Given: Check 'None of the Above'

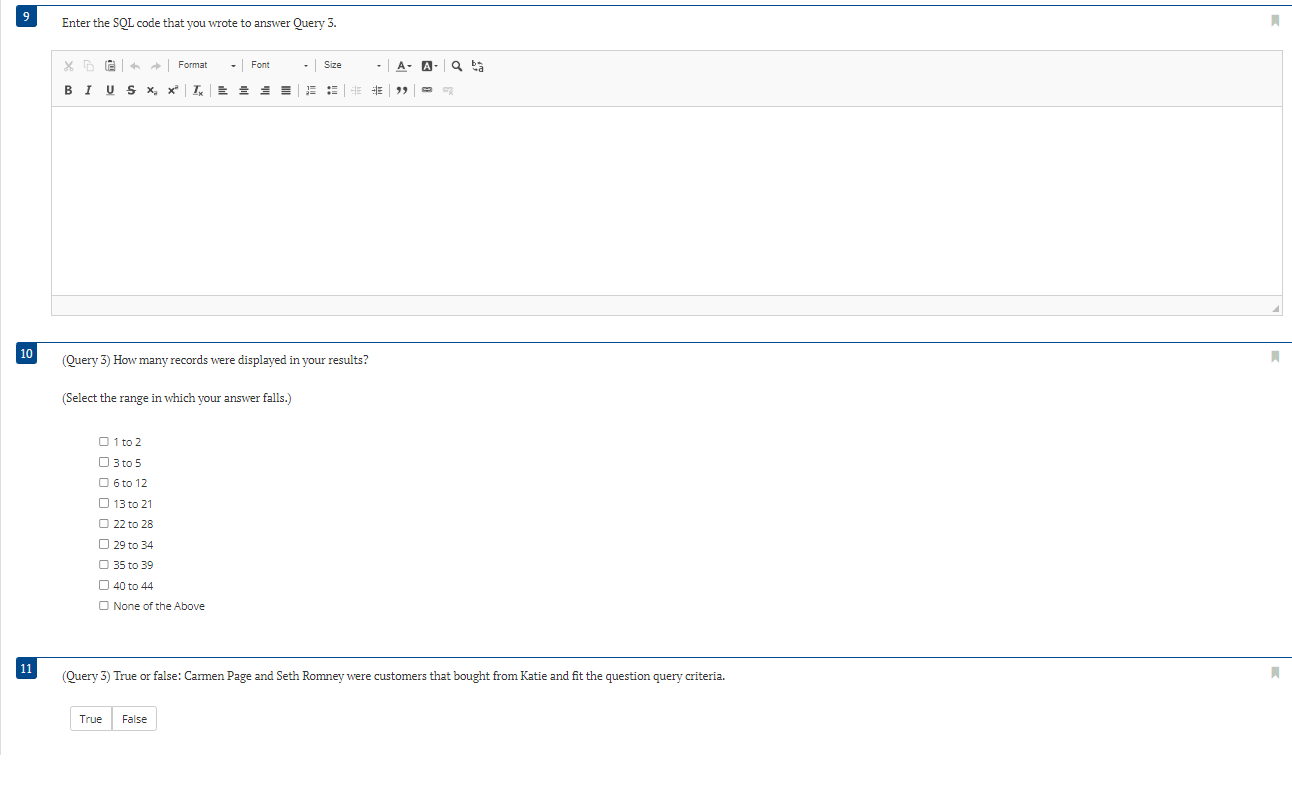Looking at the screenshot, I should tap(103, 605).
